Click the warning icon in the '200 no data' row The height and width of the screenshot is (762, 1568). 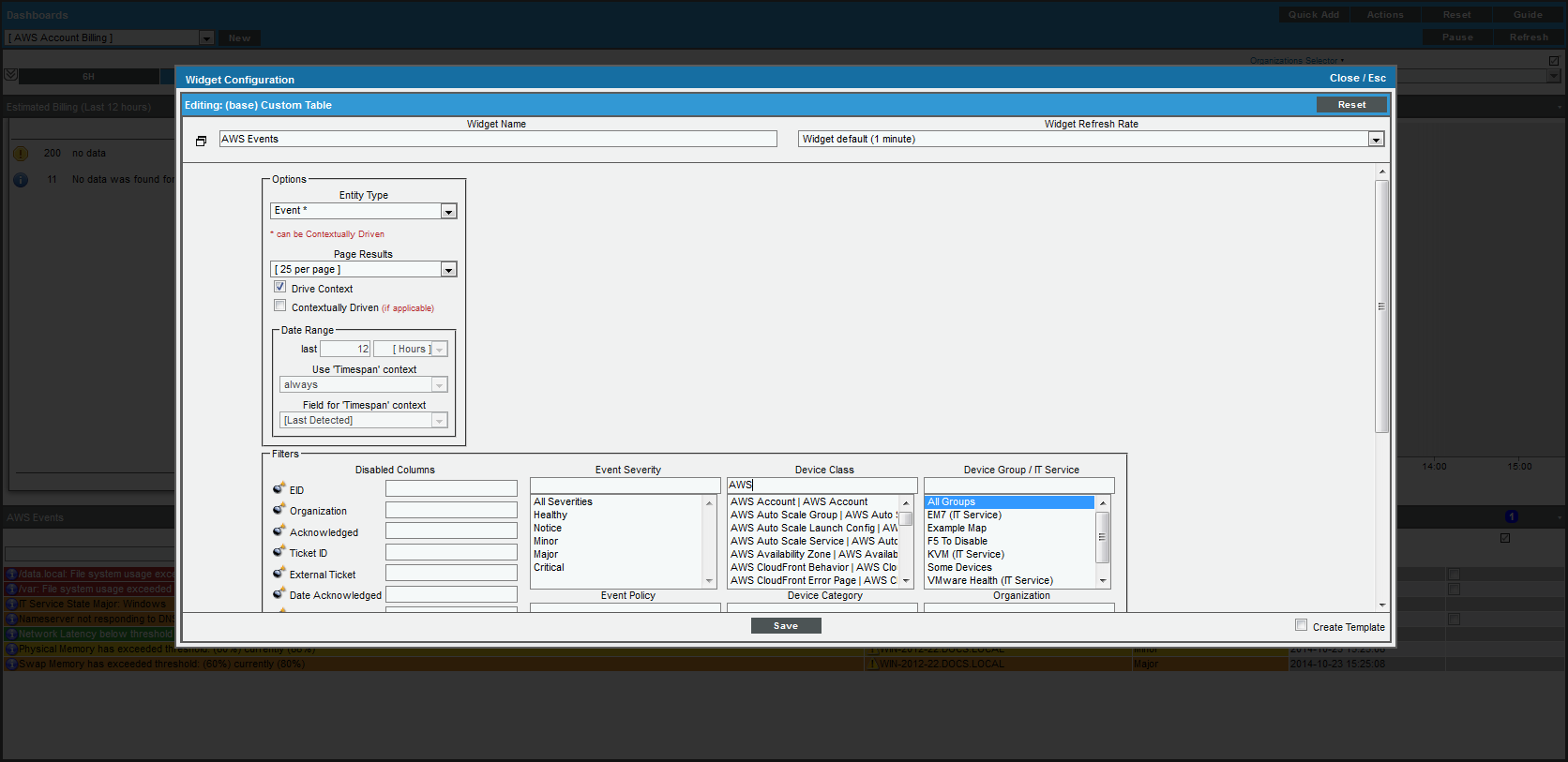click(21, 153)
